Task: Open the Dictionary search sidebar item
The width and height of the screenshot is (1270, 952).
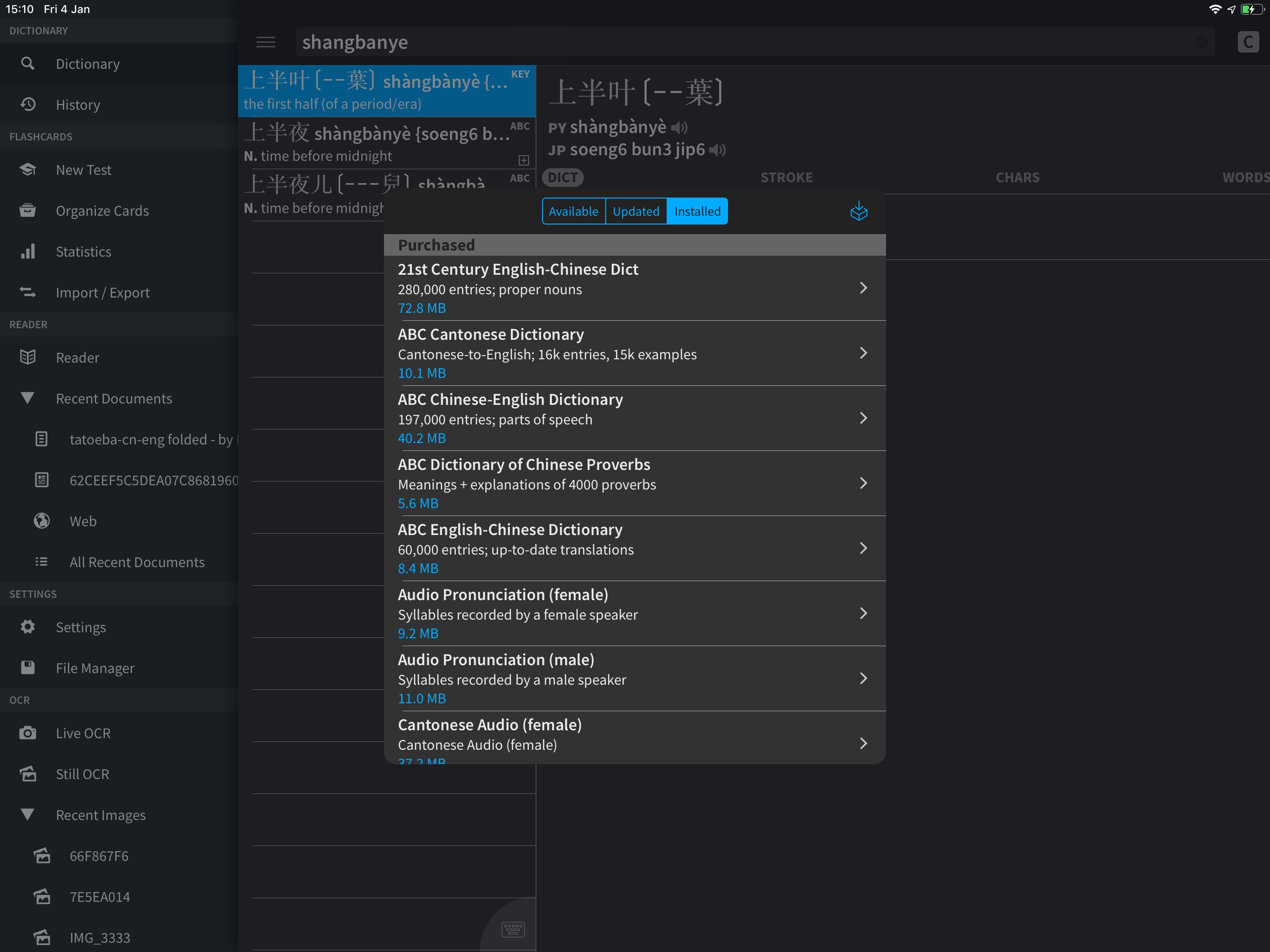Action: click(x=119, y=64)
